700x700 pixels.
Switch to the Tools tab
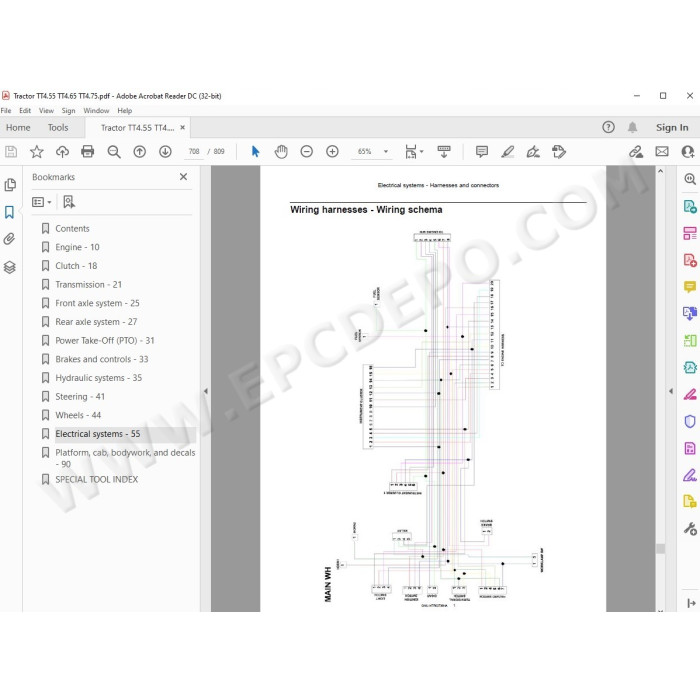(58, 128)
